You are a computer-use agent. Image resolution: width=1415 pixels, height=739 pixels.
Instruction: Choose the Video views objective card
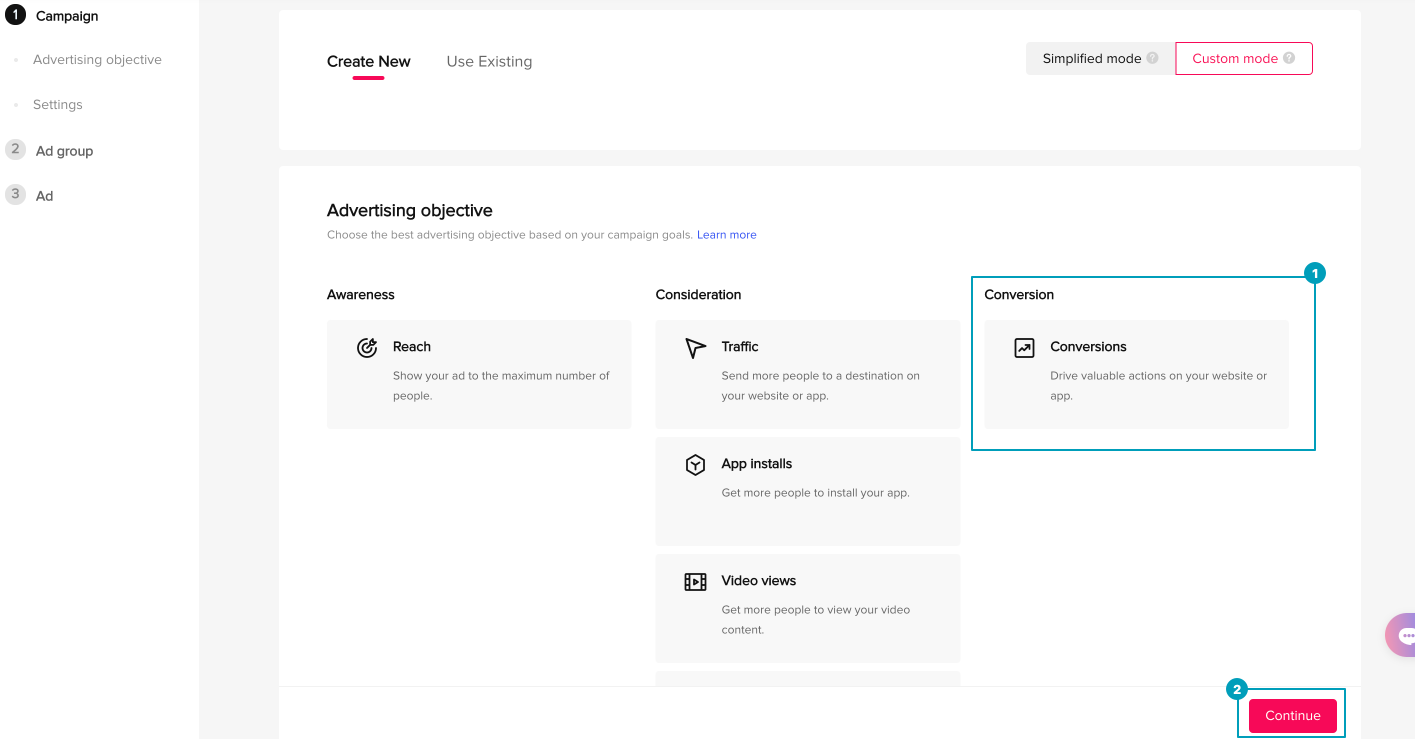[x=808, y=608]
